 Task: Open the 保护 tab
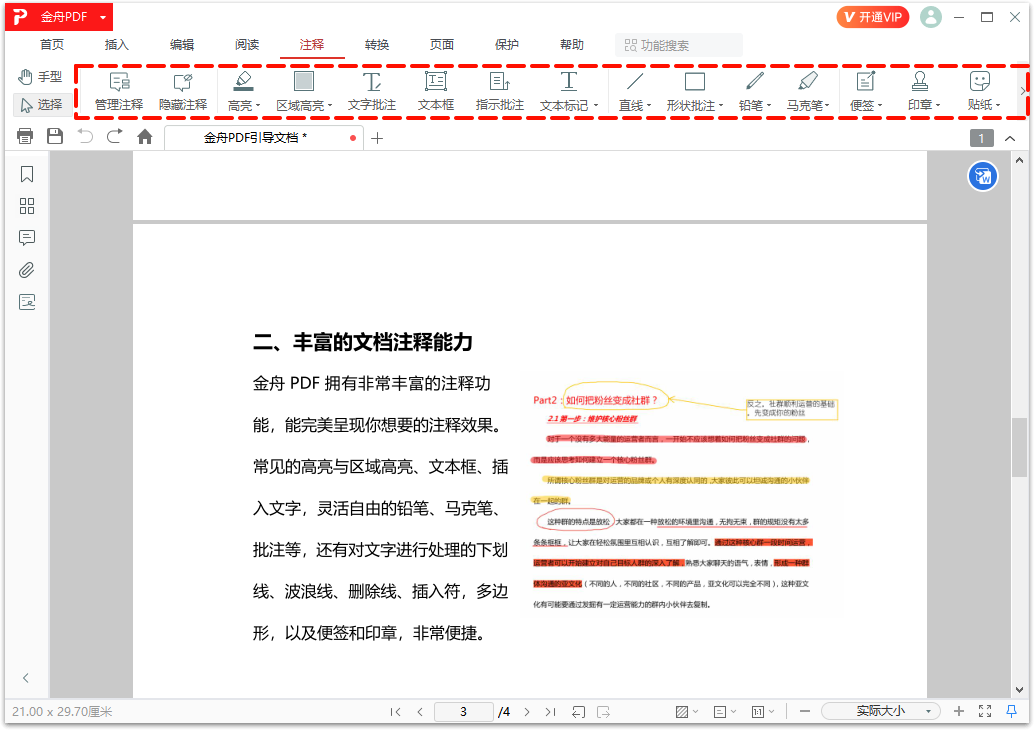coord(506,45)
